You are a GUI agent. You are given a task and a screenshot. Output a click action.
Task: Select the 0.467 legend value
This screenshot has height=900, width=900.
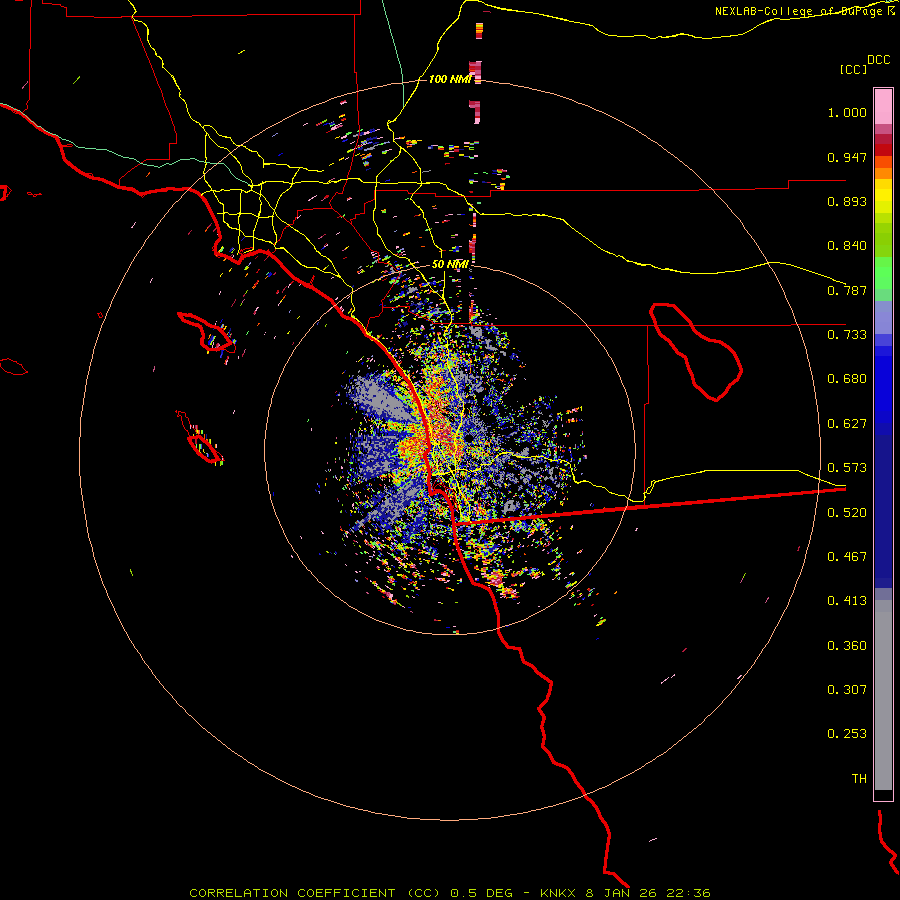[x=847, y=557]
